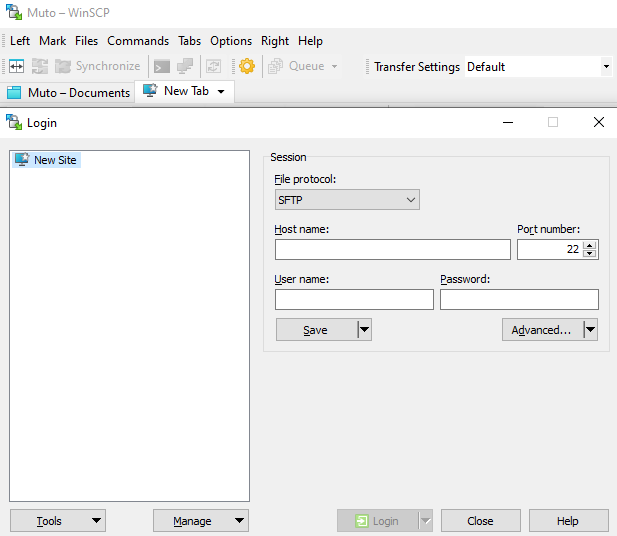Expand the Queue dropdown arrow
This screenshot has height=536, width=617.
click(x=334, y=66)
